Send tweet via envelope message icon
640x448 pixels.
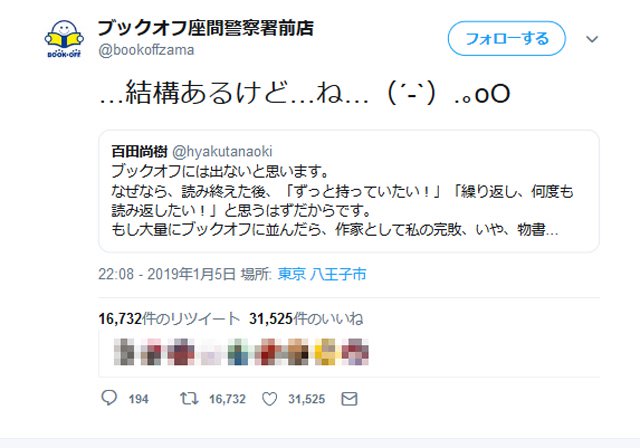pos(349,399)
